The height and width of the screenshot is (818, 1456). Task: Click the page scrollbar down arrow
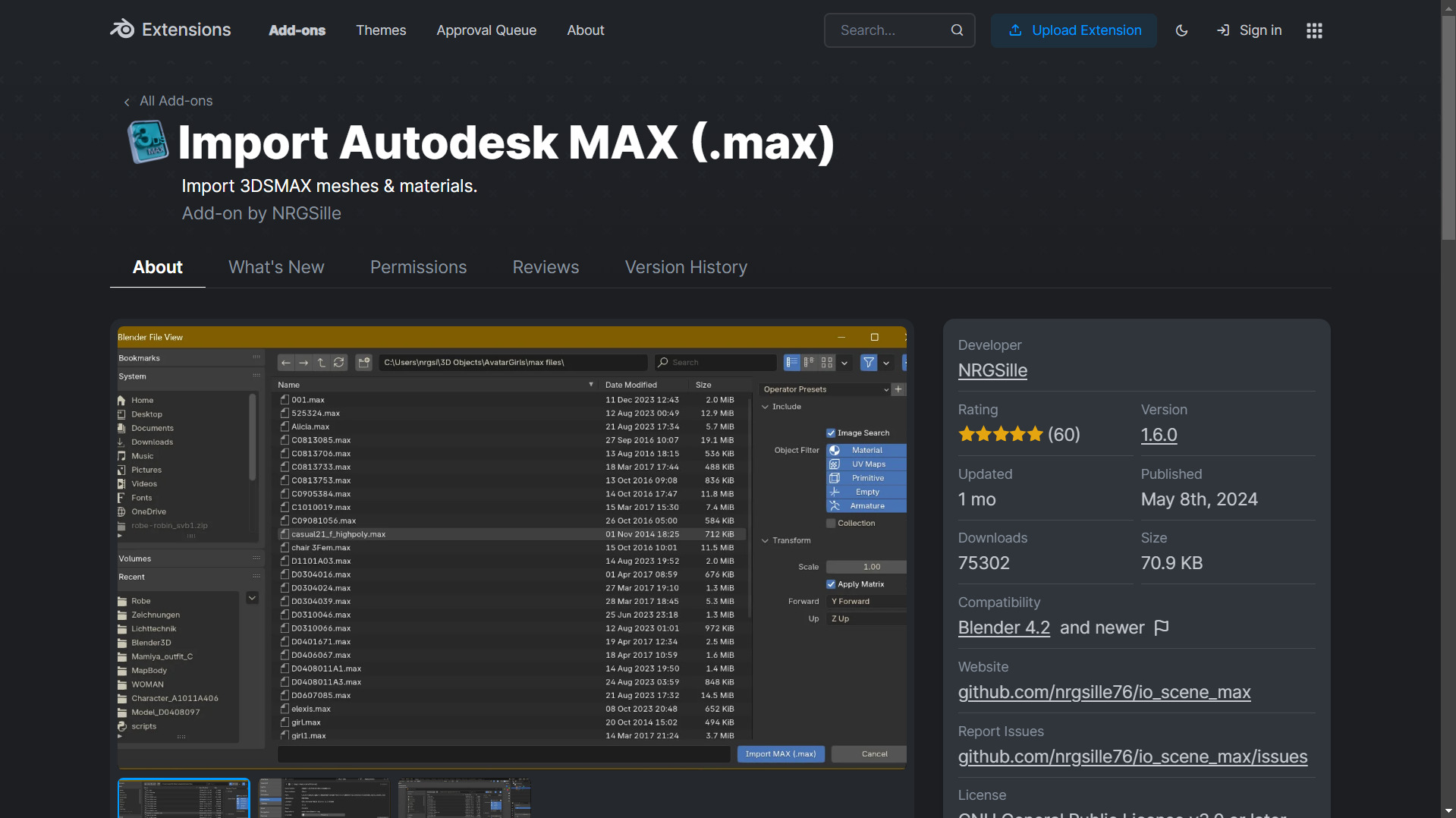(1448, 810)
